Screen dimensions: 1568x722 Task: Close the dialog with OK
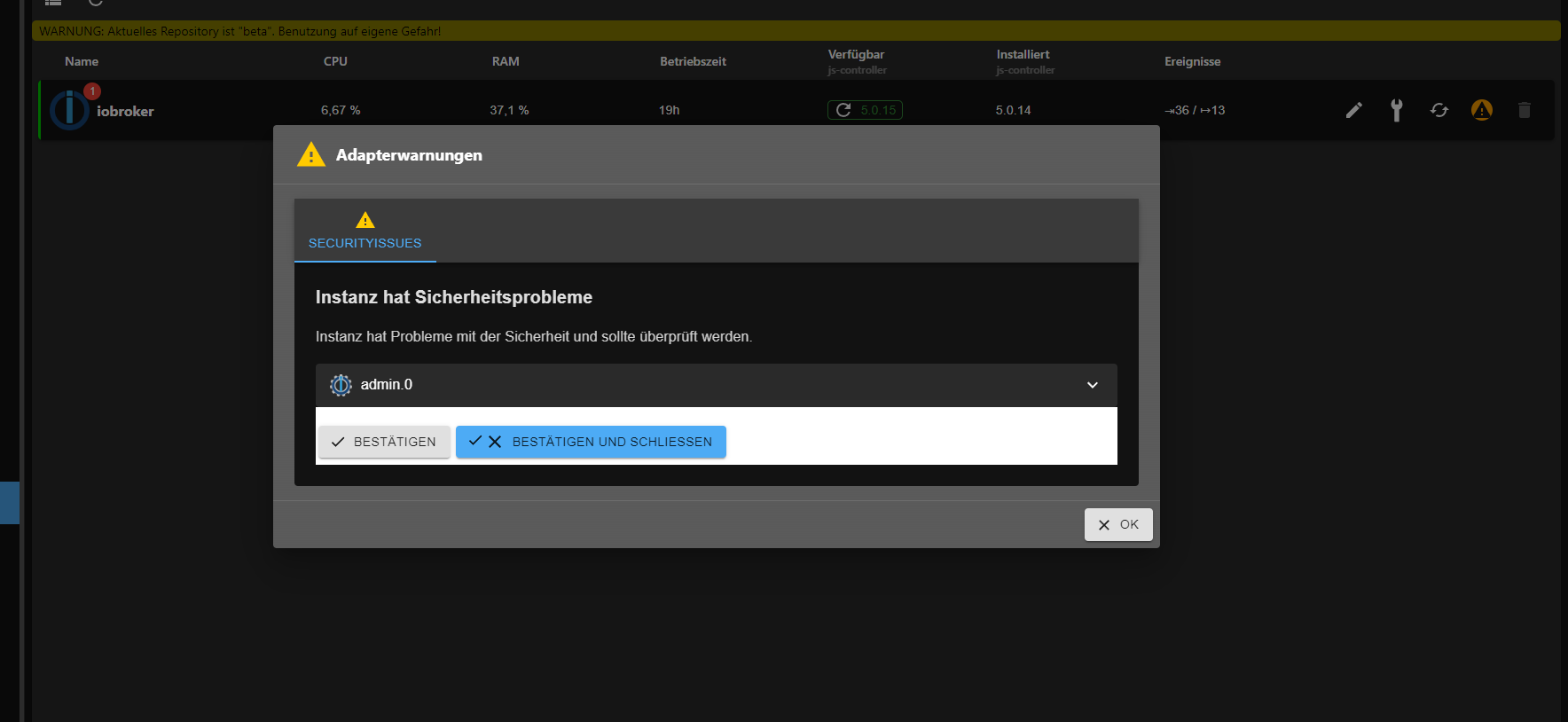(x=1118, y=524)
